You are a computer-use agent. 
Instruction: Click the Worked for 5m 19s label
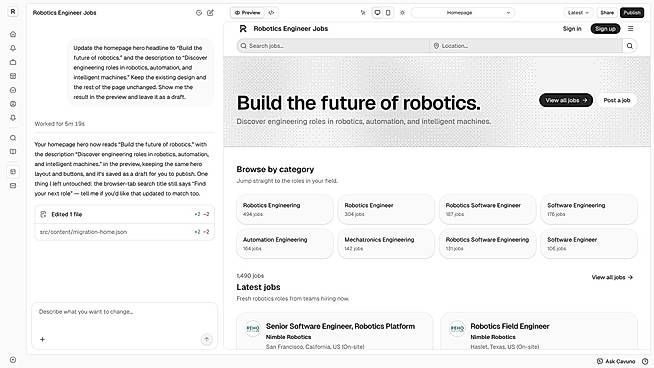(60, 124)
